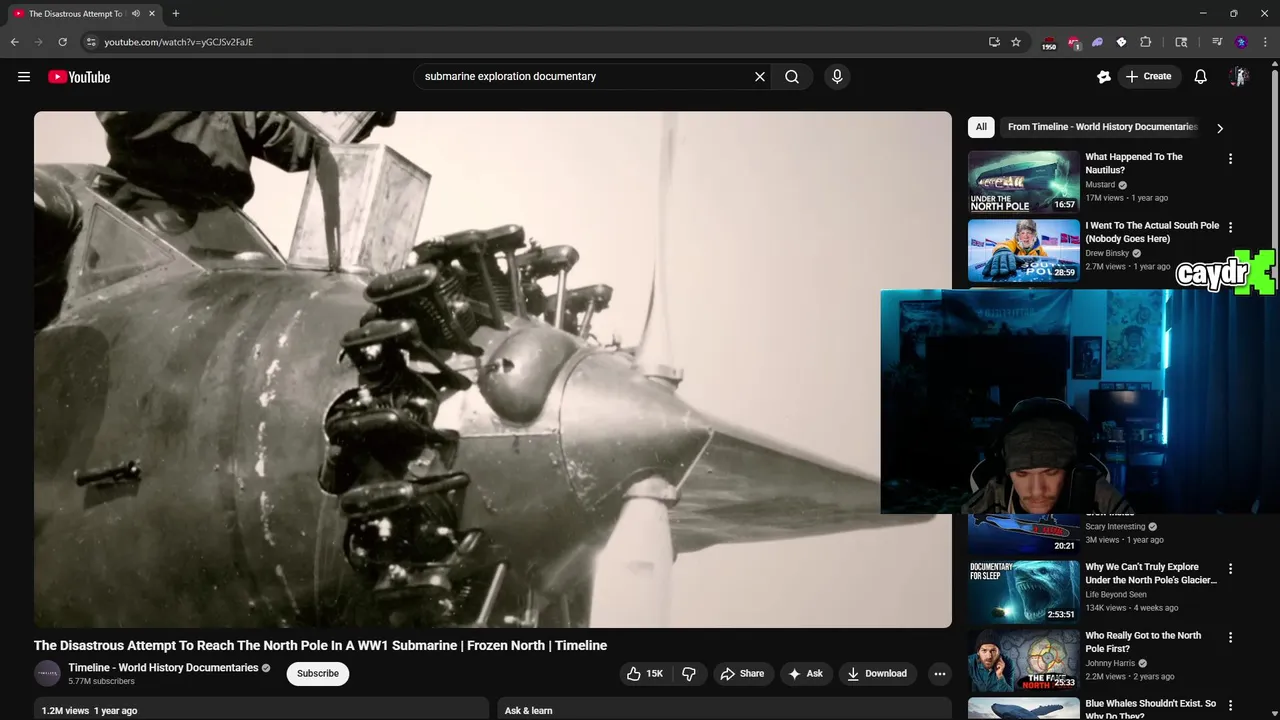Open the browser Extensions puzzle icon
The width and height of the screenshot is (1280, 720).
click(1146, 42)
